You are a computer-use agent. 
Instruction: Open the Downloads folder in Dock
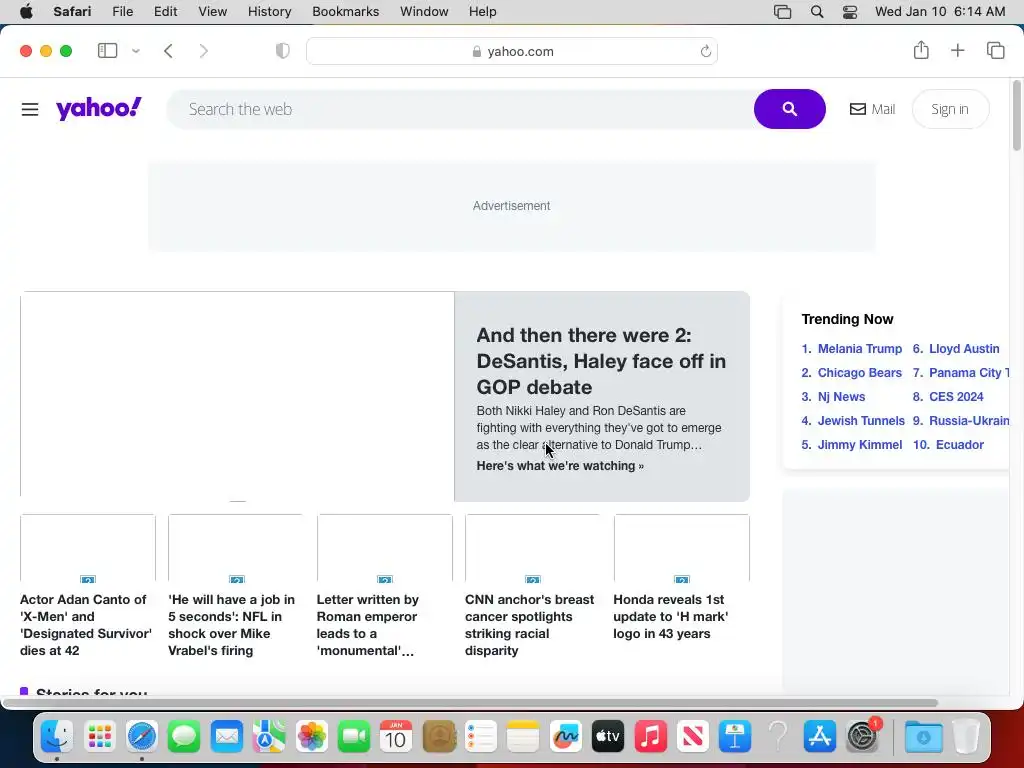click(x=923, y=737)
